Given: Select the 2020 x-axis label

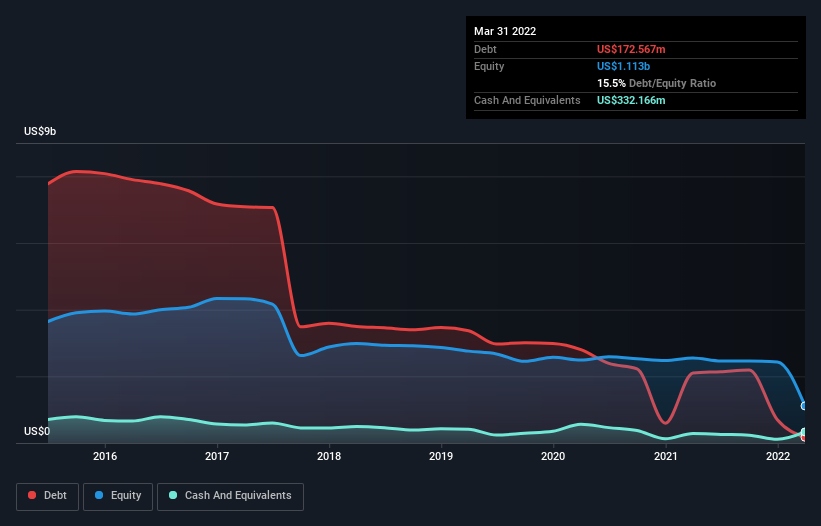Looking at the screenshot, I should (553, 456).
